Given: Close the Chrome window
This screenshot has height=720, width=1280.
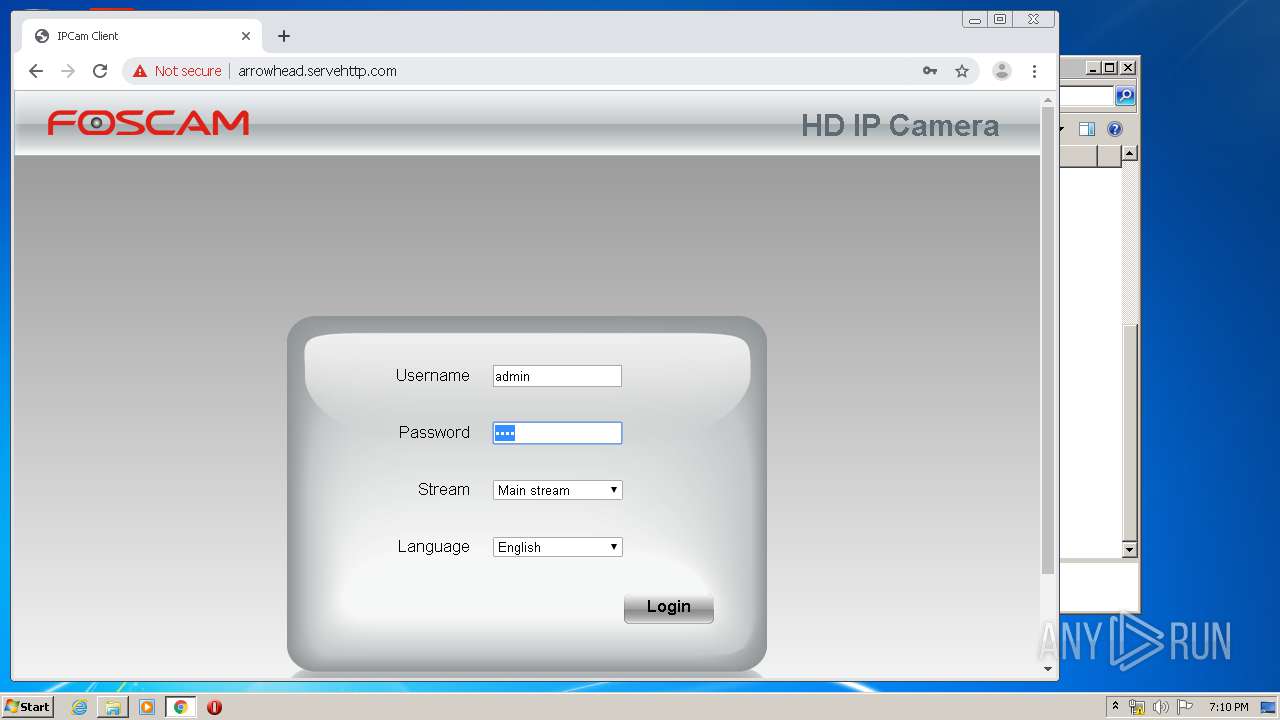Looking at the screenshot, I should [x=1034, y=19].
